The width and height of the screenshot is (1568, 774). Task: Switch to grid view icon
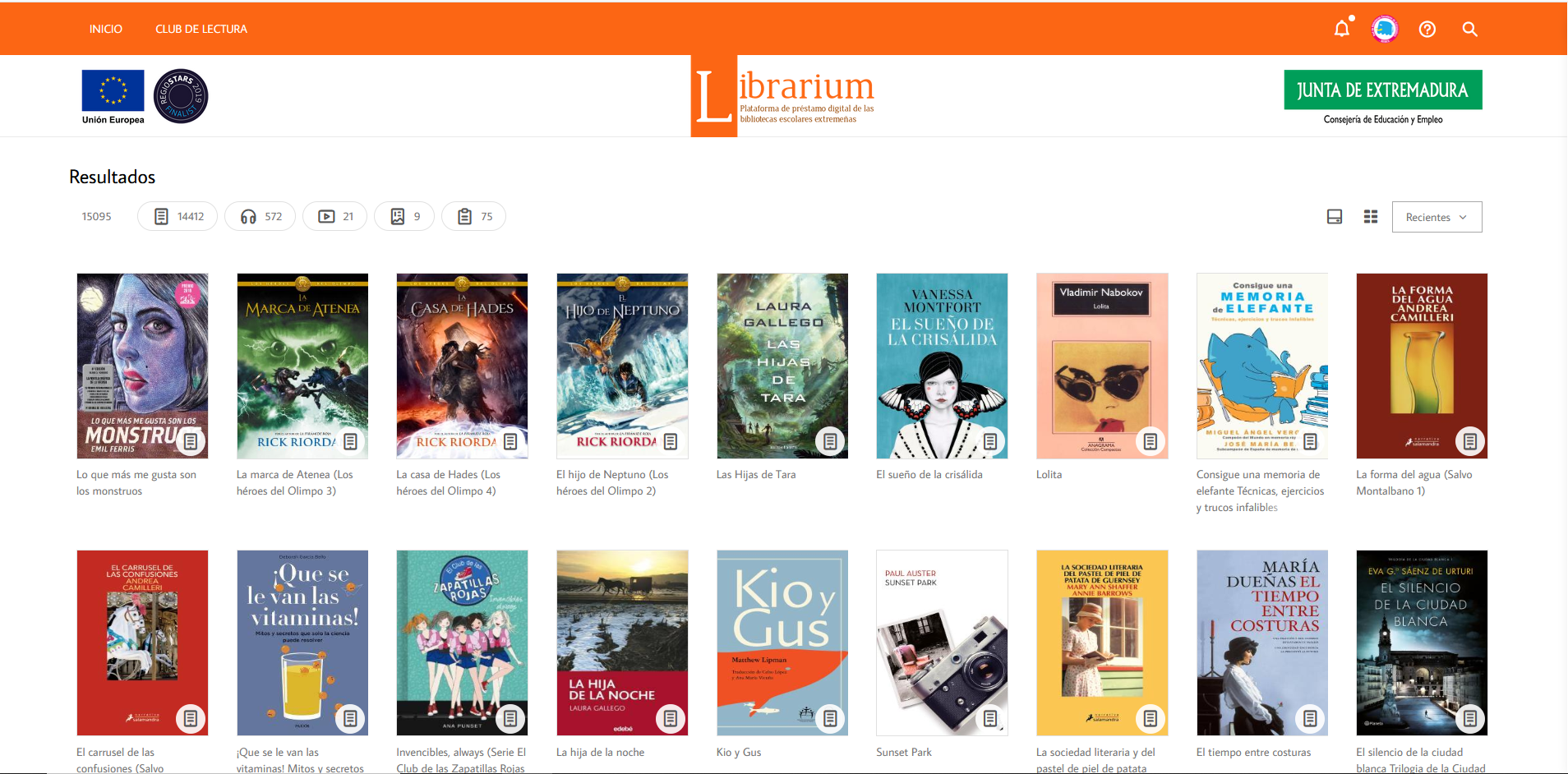pyautogui.click(x=1371, y=217)
